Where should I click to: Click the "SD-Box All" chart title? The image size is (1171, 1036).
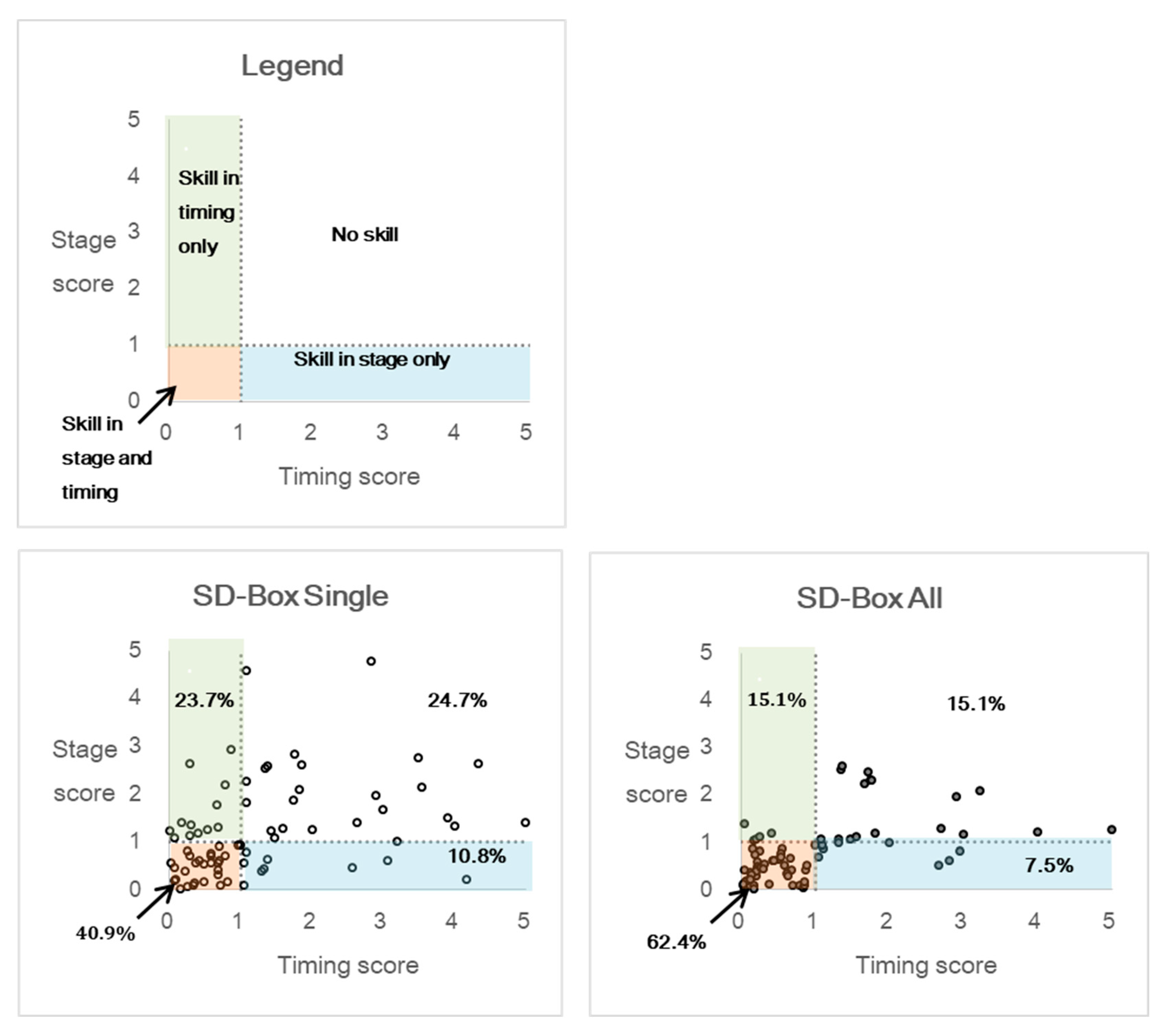[869, 598]
